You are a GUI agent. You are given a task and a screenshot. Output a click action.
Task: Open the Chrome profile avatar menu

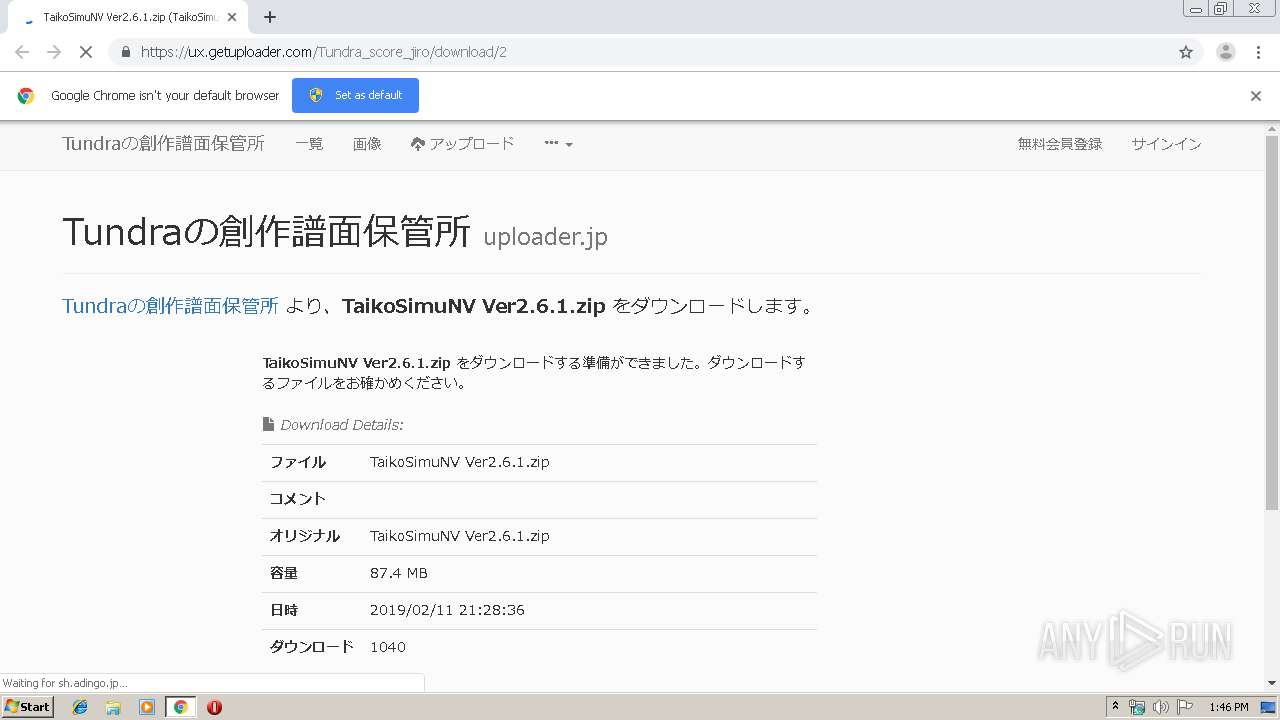click(x=1225, y=52)
